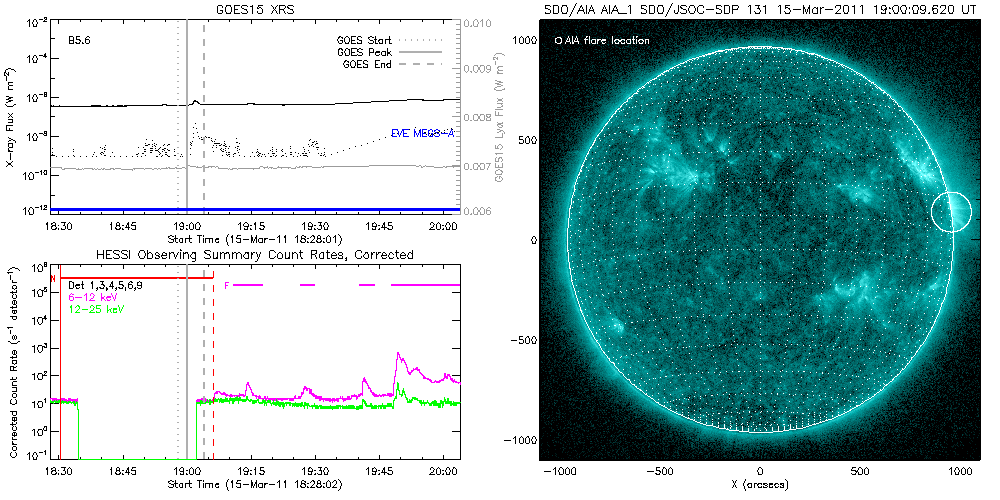Click the HESSI Observing Summary Count Rates title
This screenshot has width=1000, height=500.
254,255
